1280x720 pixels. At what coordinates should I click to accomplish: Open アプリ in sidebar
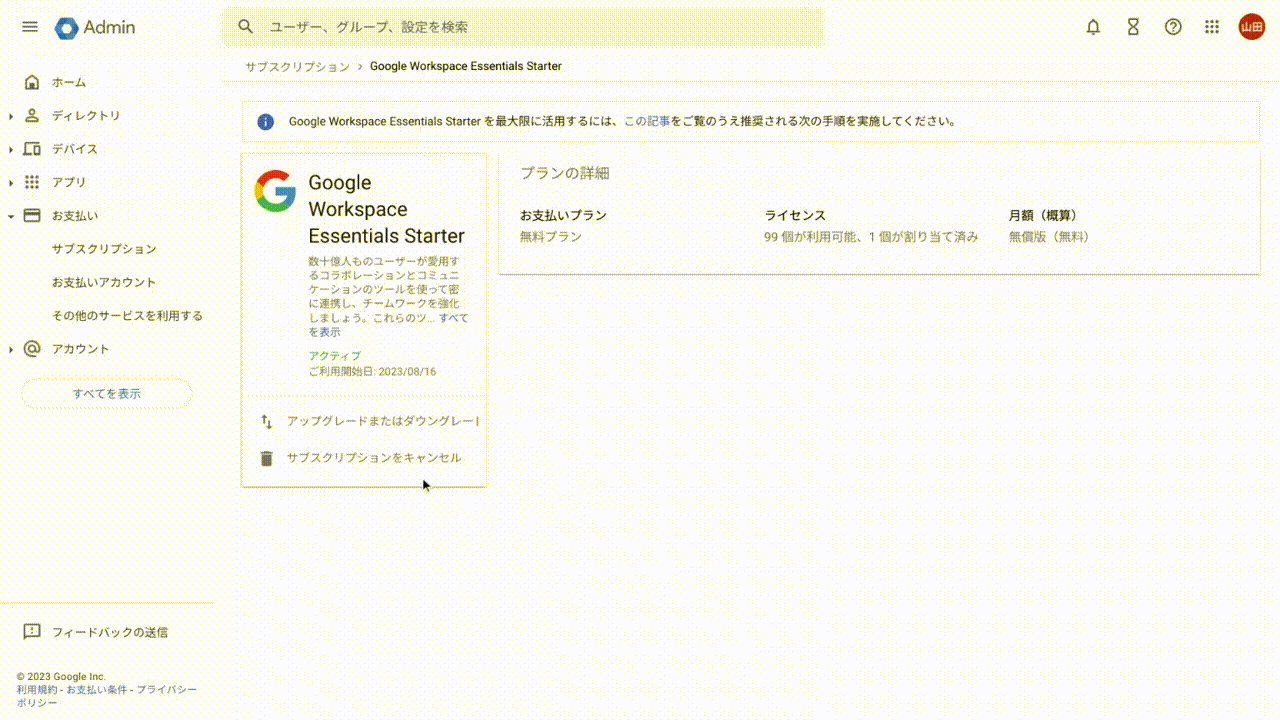click(x=69, y=182)
